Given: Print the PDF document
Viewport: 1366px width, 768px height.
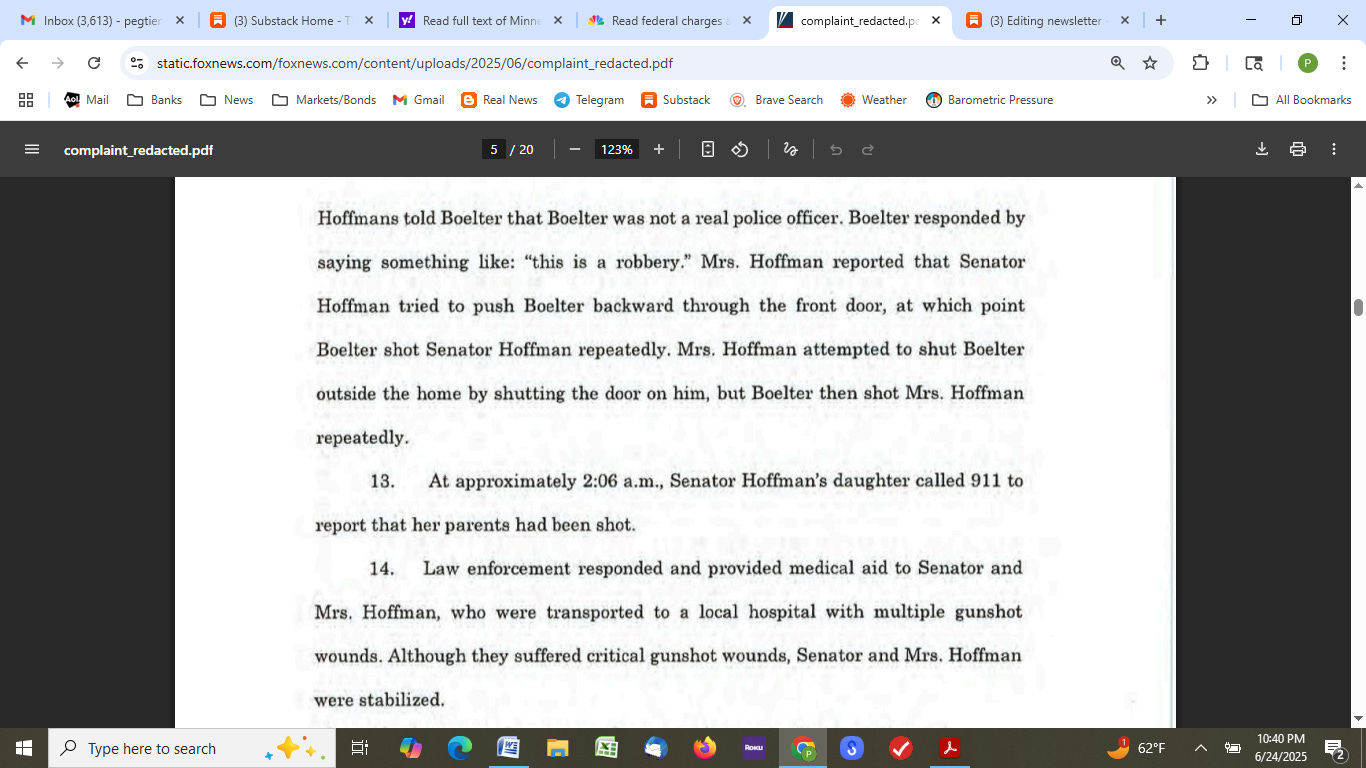Looking at the screenshot, I should tap(1298, 149).
